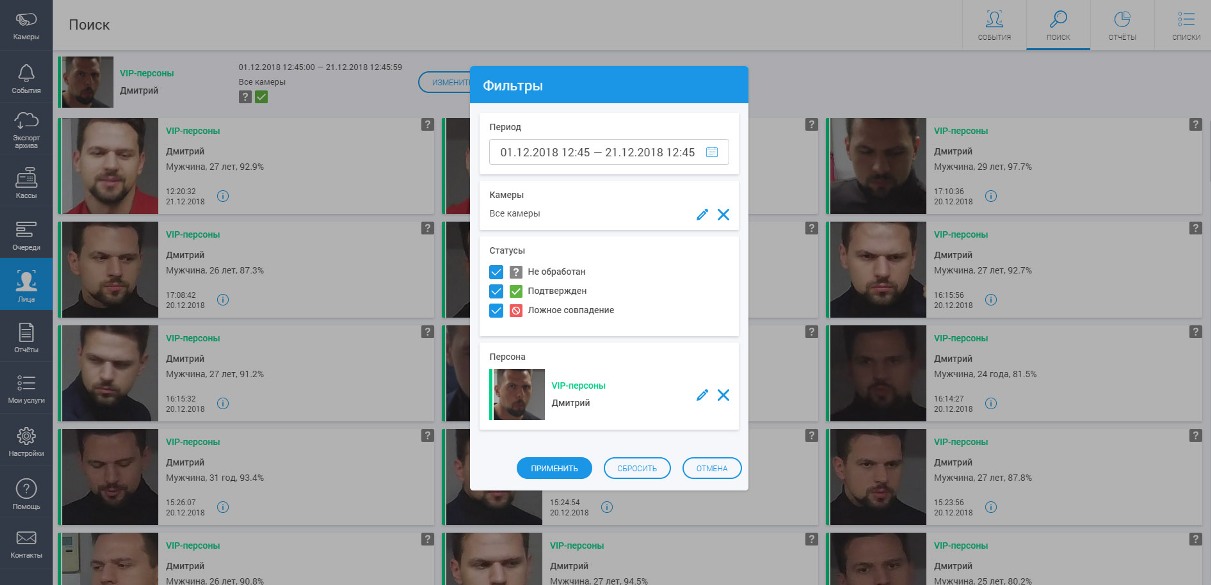Click Изменить button behind the dialog
Image resolution: width=1211 pixels, height=585 pixels.
pos(444,83)
